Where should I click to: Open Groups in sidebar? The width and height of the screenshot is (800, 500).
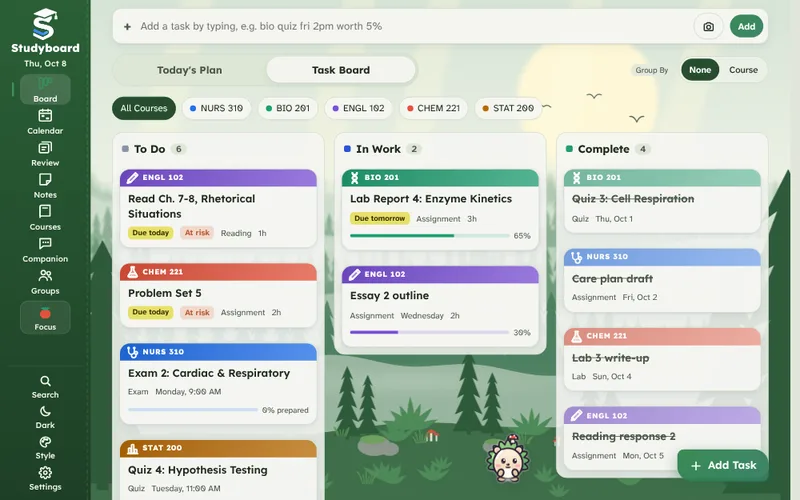[x=45, y=282]
